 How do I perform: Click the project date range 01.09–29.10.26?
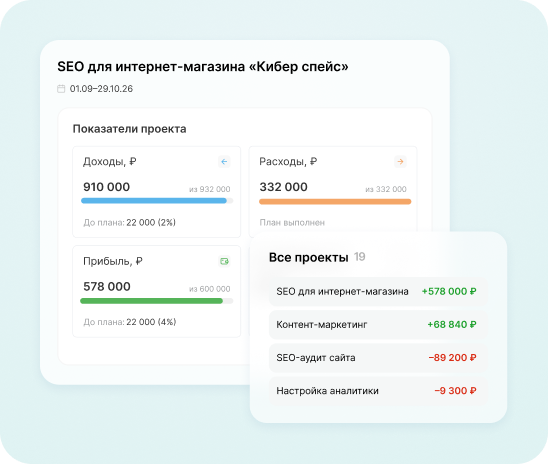[x=101, y=89]
